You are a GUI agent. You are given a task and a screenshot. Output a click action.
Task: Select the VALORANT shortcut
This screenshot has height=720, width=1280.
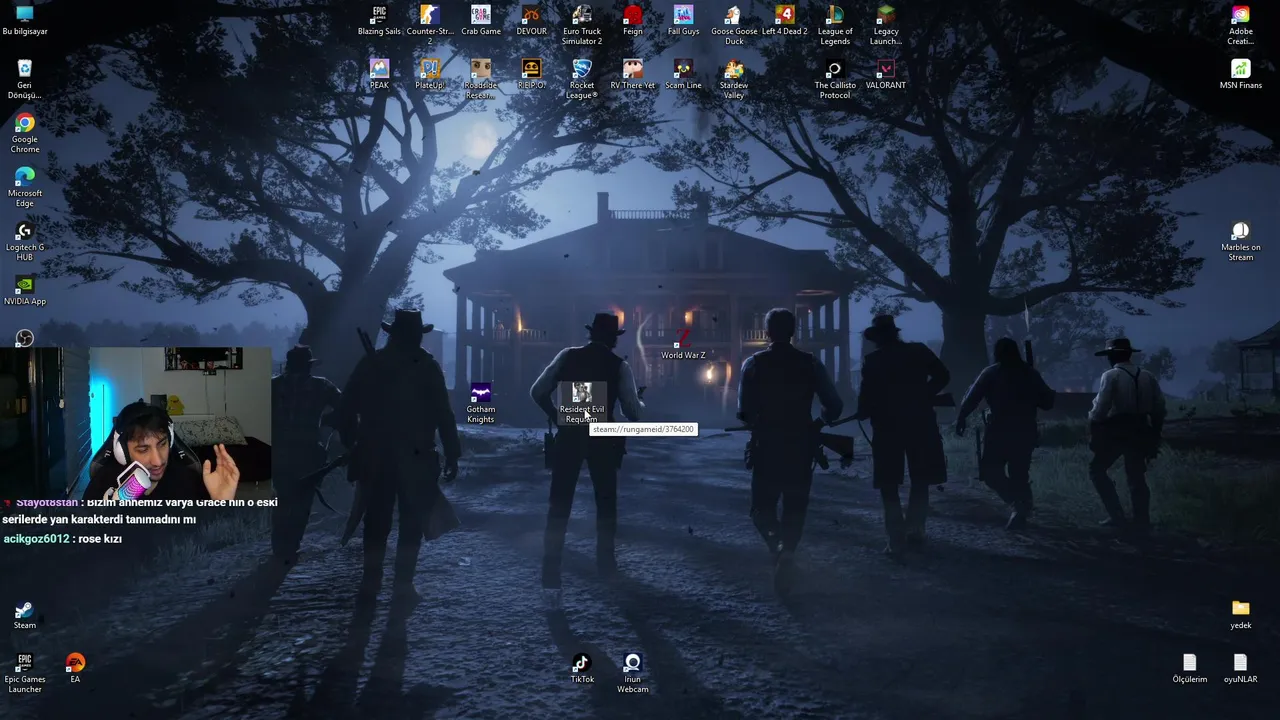point(886,74)
